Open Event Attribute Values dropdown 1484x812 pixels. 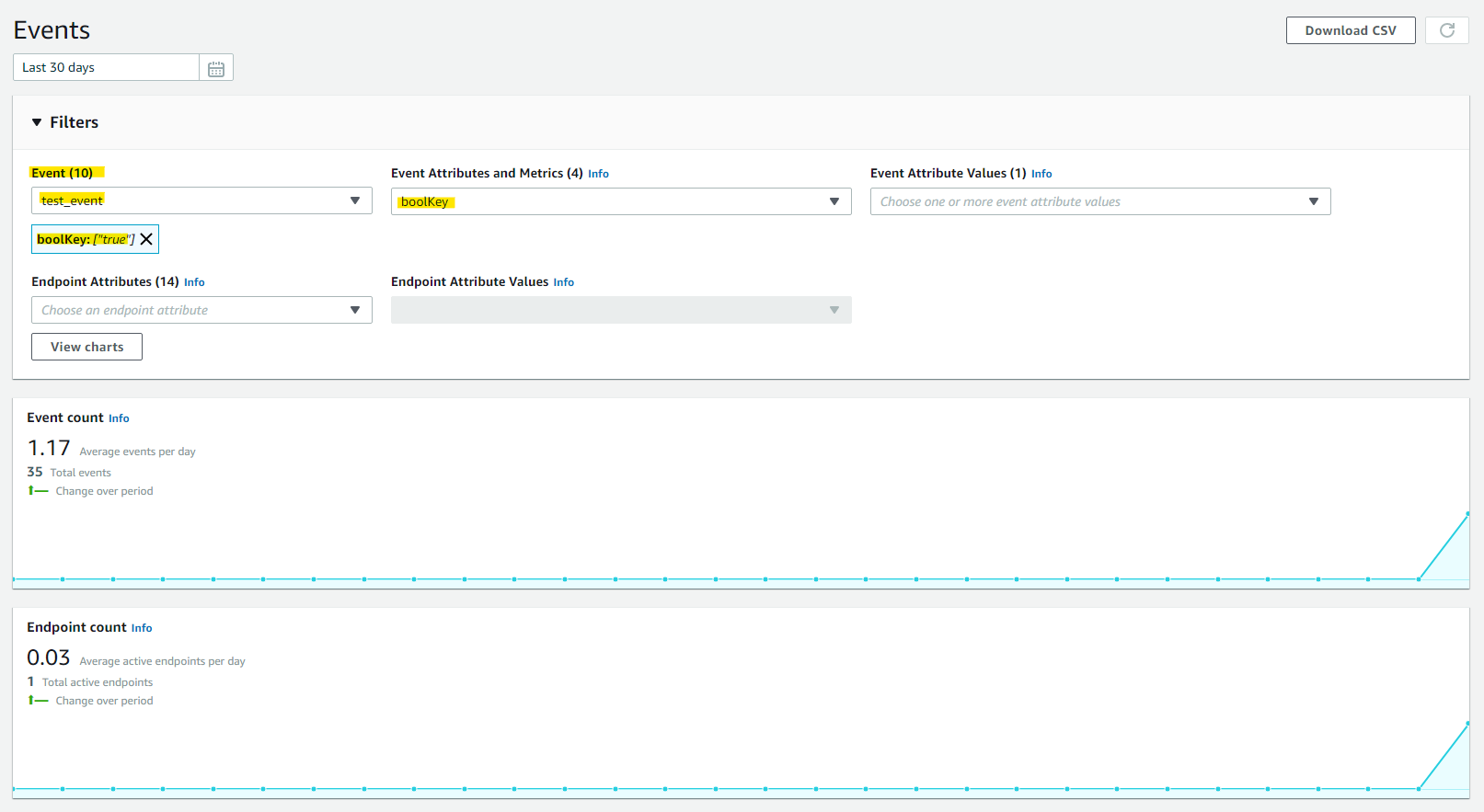[1100, 201]
